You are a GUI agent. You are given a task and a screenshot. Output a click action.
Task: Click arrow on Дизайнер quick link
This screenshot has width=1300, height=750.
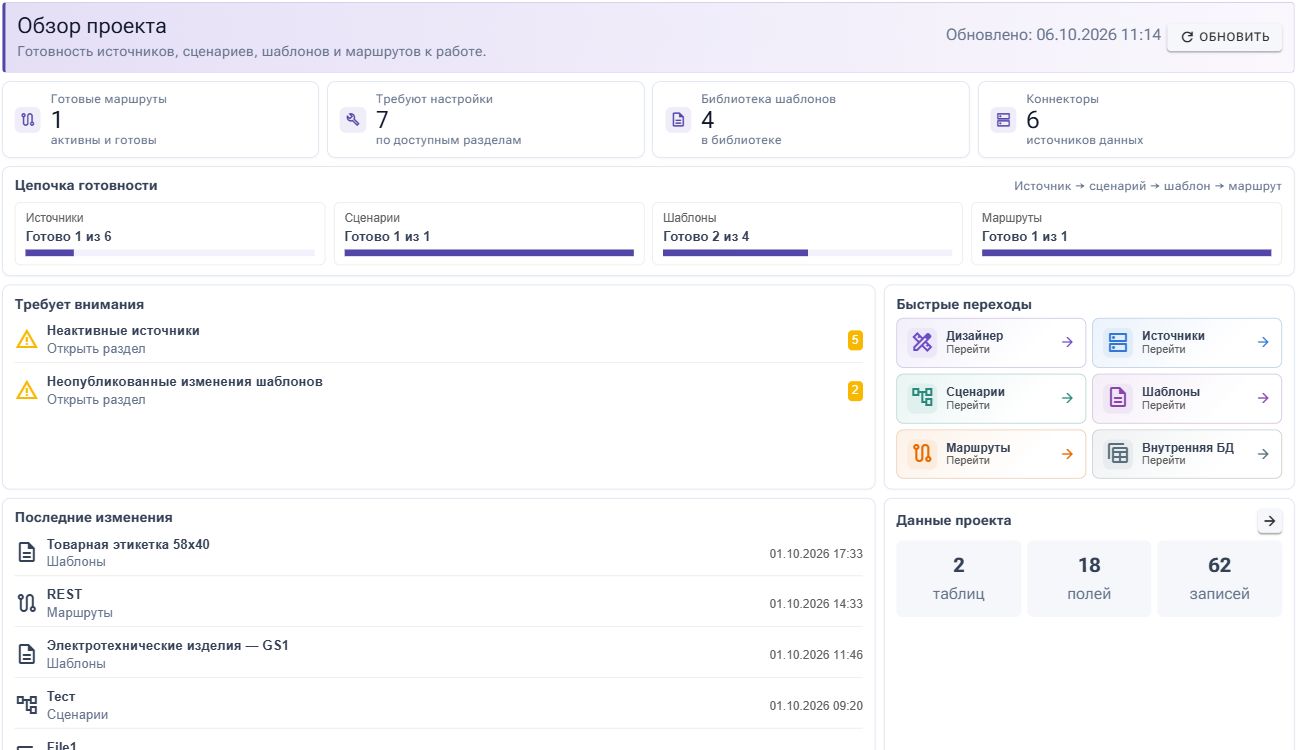(x=1067, y=342)
